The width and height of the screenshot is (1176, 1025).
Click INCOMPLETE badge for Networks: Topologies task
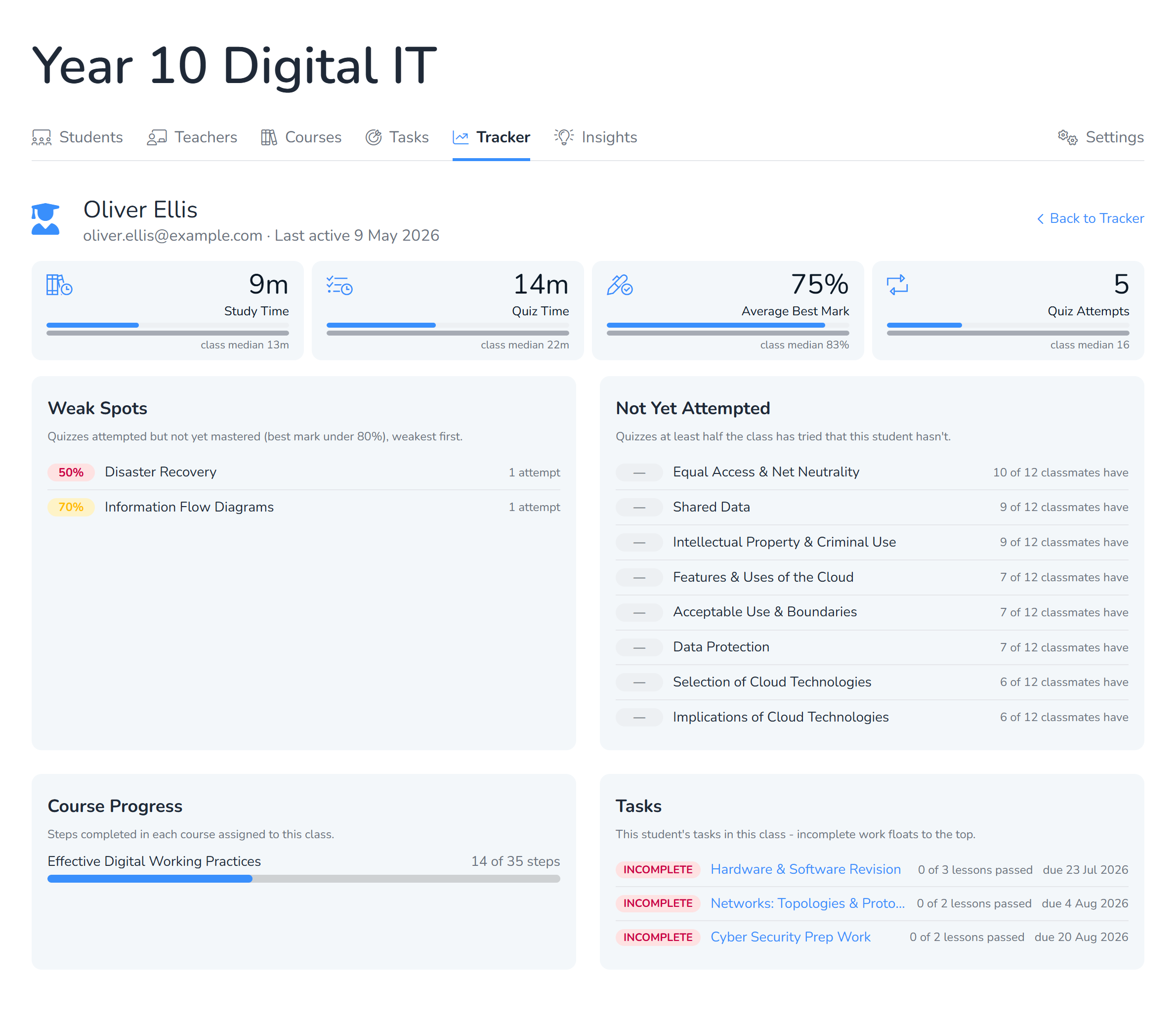[x=658, y=903]
